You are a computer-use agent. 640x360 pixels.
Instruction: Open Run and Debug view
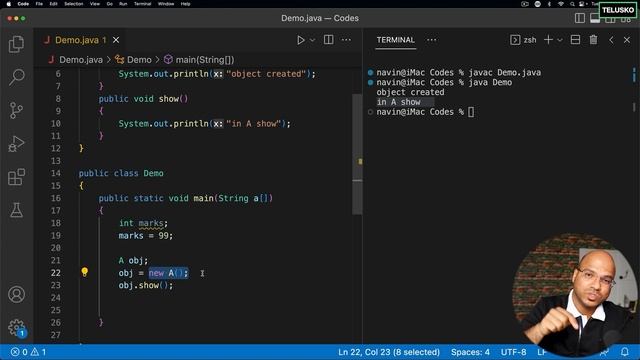(x=16, y=144)
